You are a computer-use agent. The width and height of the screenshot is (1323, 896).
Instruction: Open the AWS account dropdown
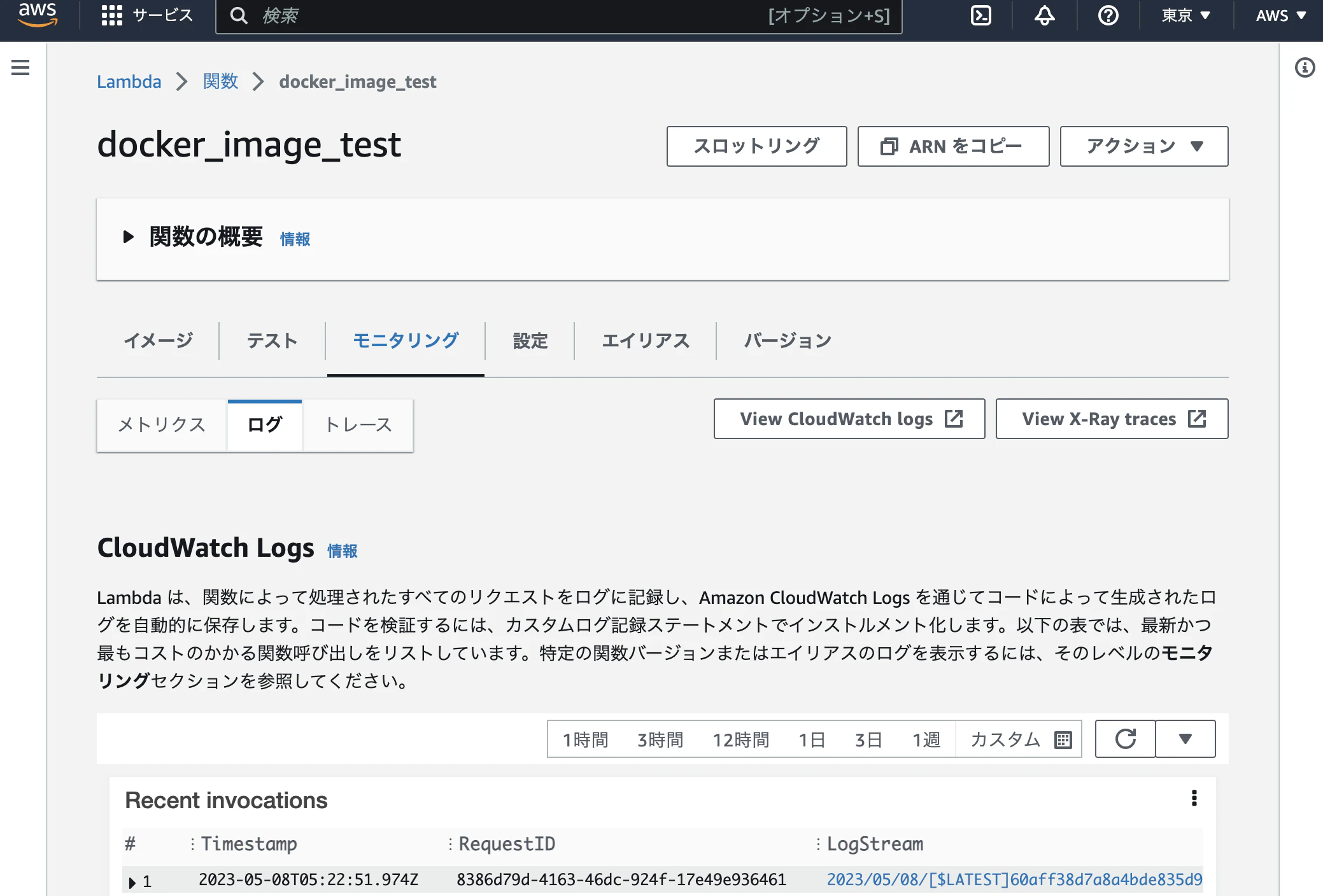pyautogui.click(x=1281, y=15)
